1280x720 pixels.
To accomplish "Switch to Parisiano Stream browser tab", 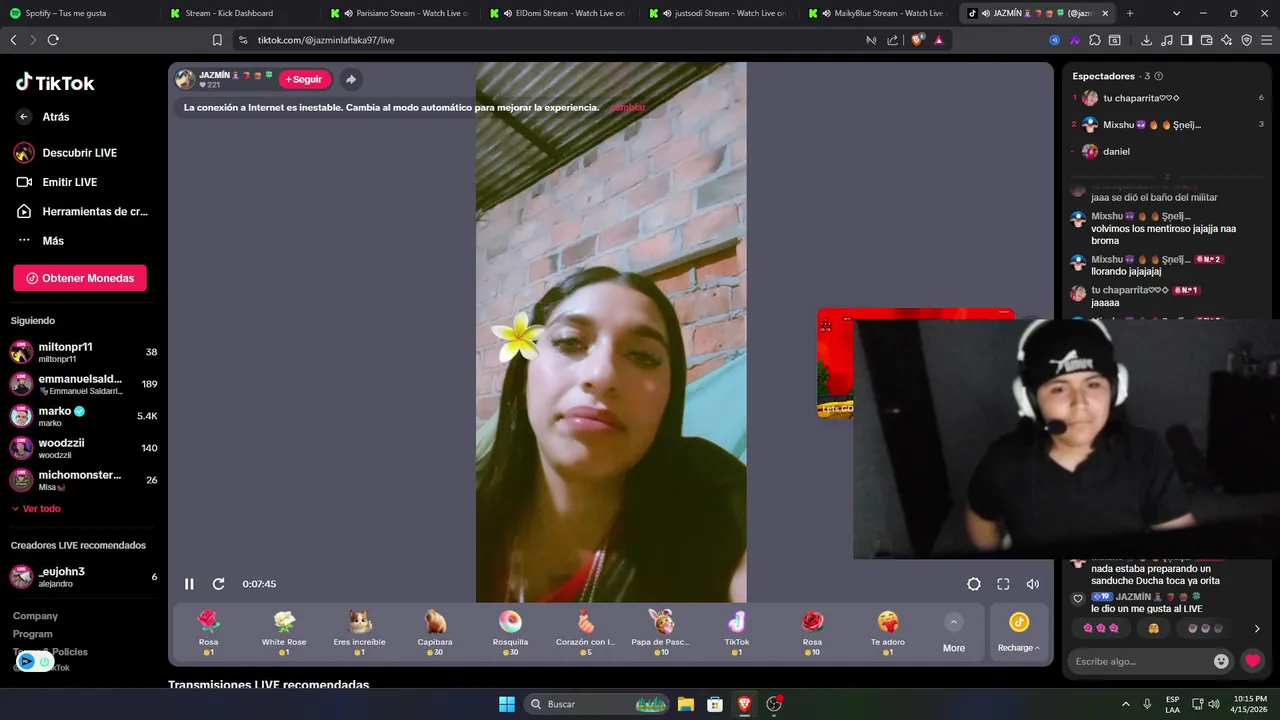I will point(400,13).
